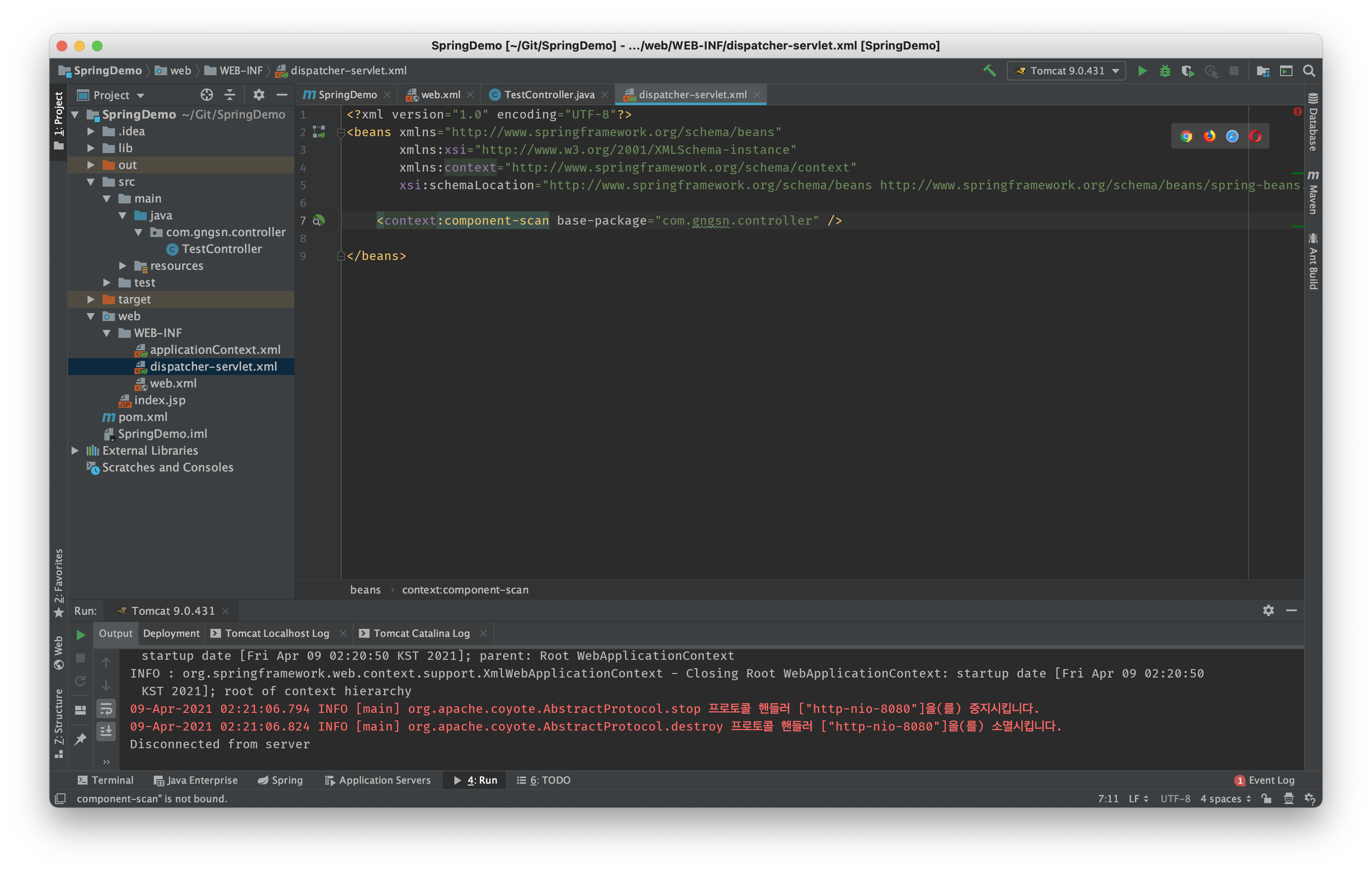Viewport: 1372px width, 873px height.
Task: Toggle the Database tool window
Action: click(1313, 123)
